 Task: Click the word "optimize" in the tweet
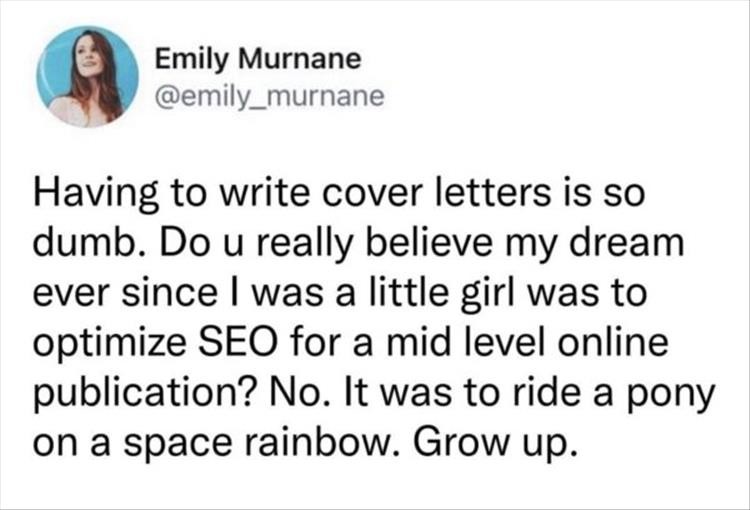click(x=109, y=344)
